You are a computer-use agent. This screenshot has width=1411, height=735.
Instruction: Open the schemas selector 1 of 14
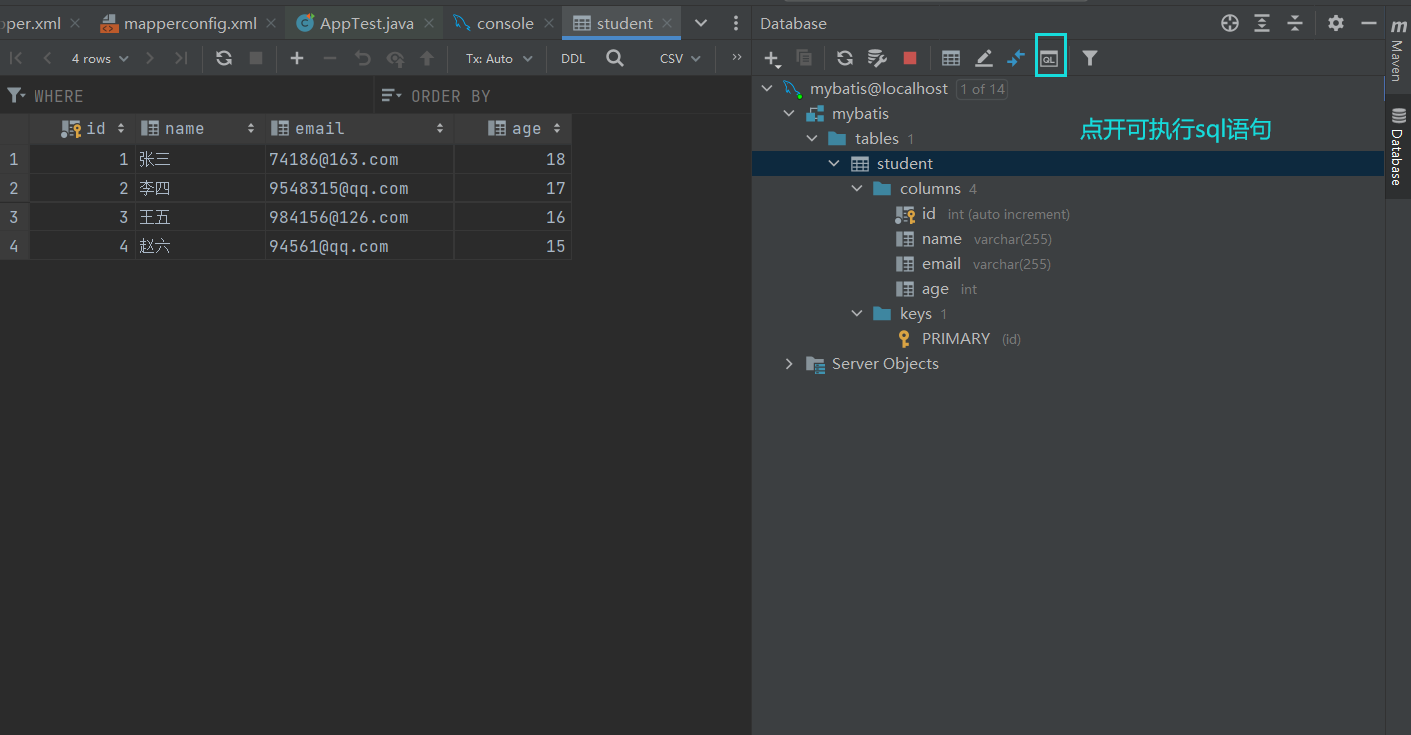click(x=982, y=89)
